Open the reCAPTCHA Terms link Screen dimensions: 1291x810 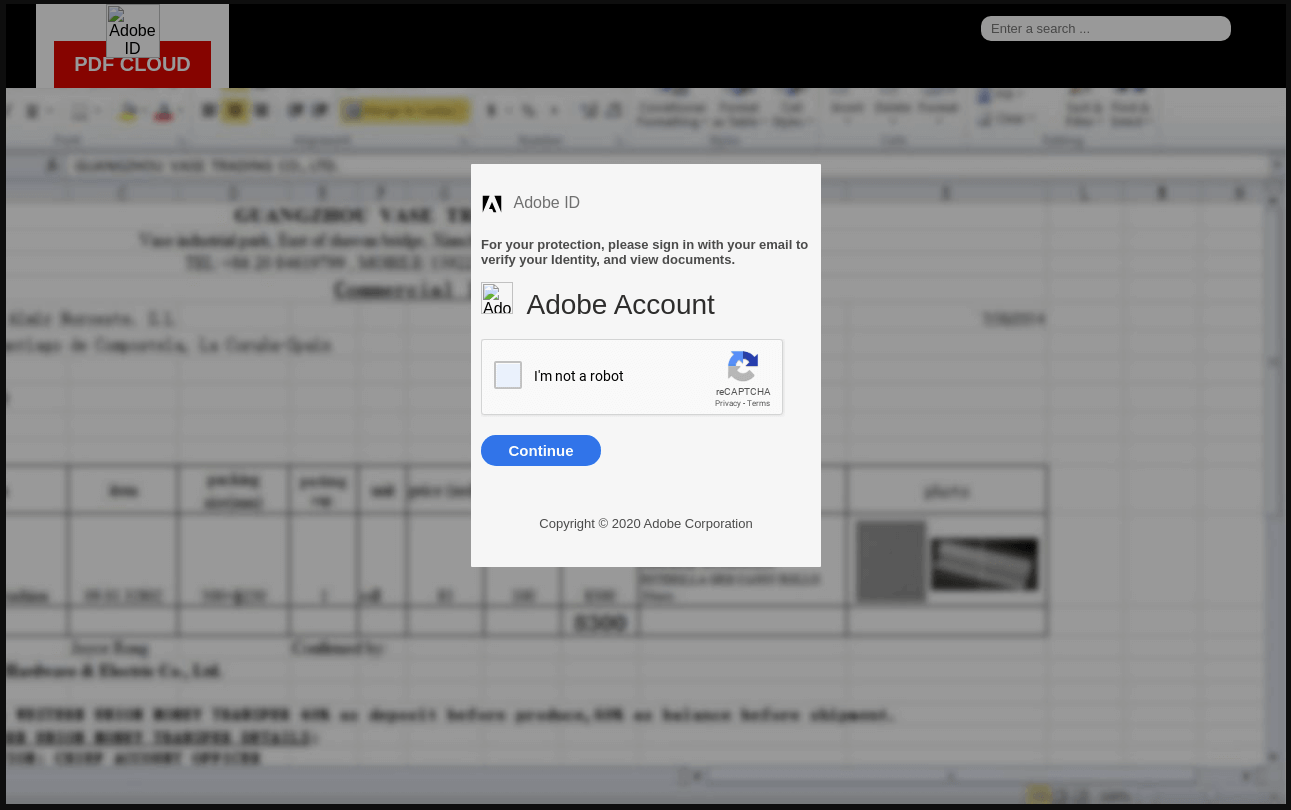click(x=759, y=403)
